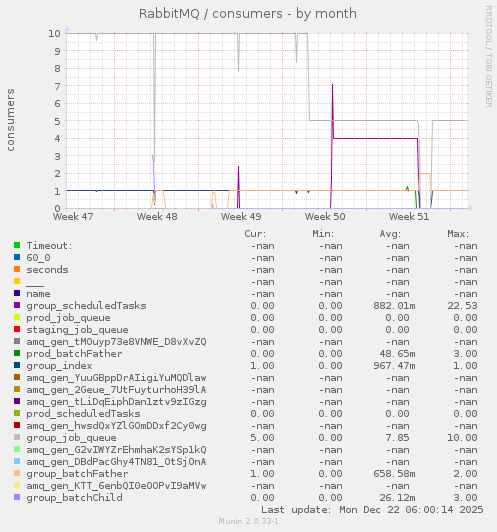Click the 'Week 47' x-axis label

click(x=73, y=216)
